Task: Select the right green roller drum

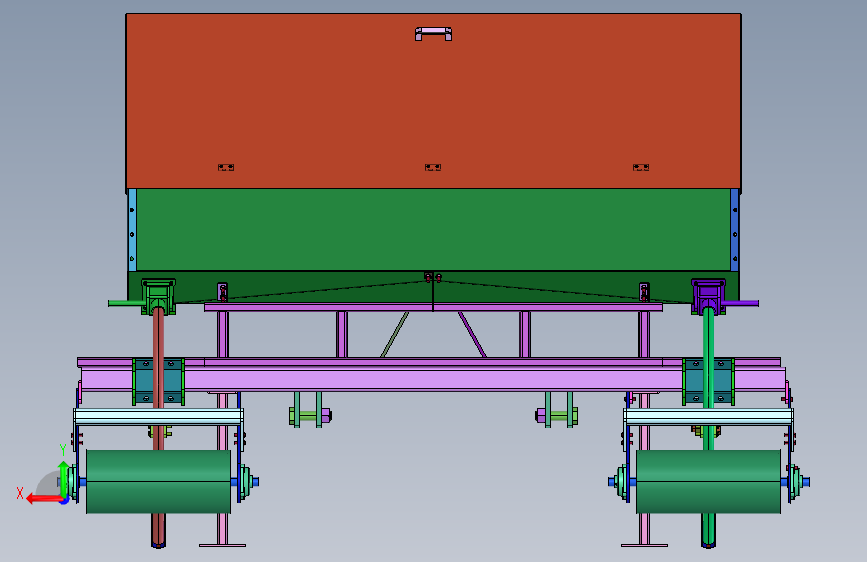Action: (x=708, y=482)
